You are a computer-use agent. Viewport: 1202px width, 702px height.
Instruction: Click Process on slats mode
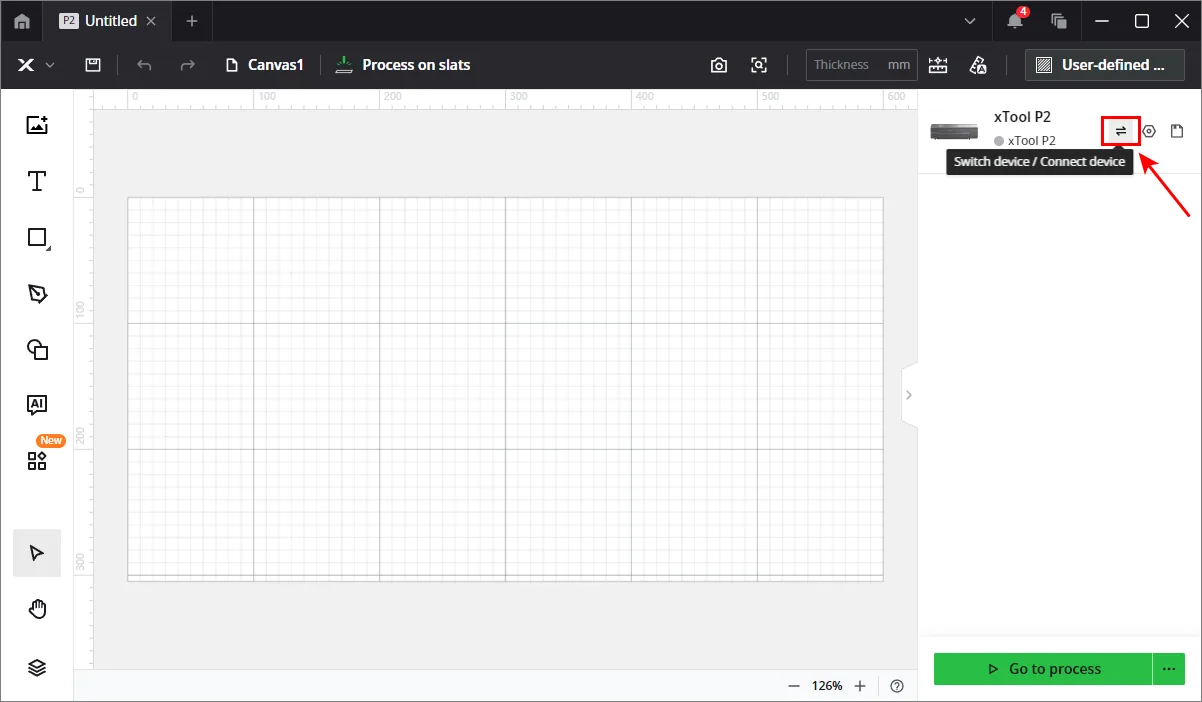[x=403, y=65]
